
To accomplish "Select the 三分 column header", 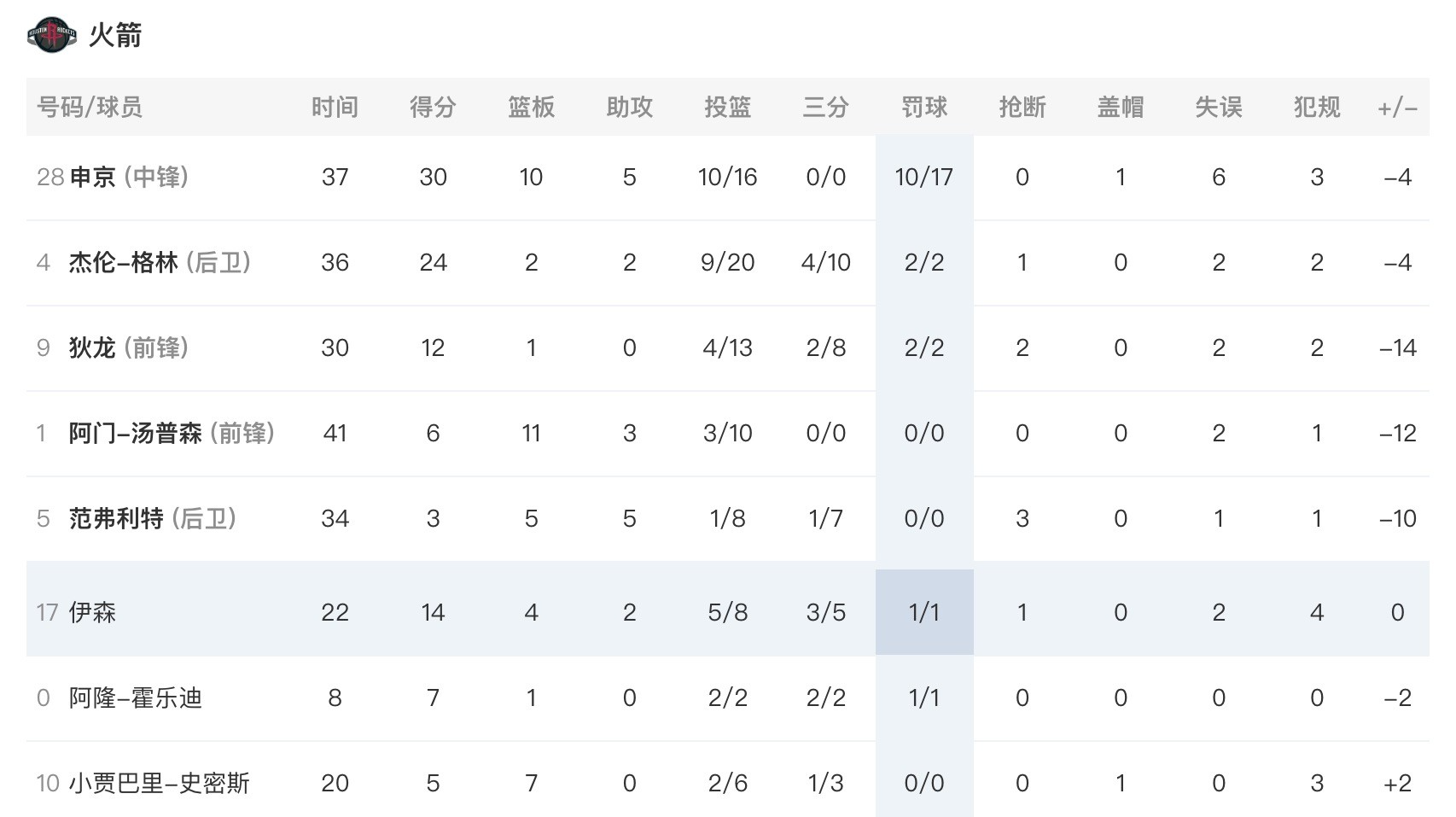I will [825, 107].
